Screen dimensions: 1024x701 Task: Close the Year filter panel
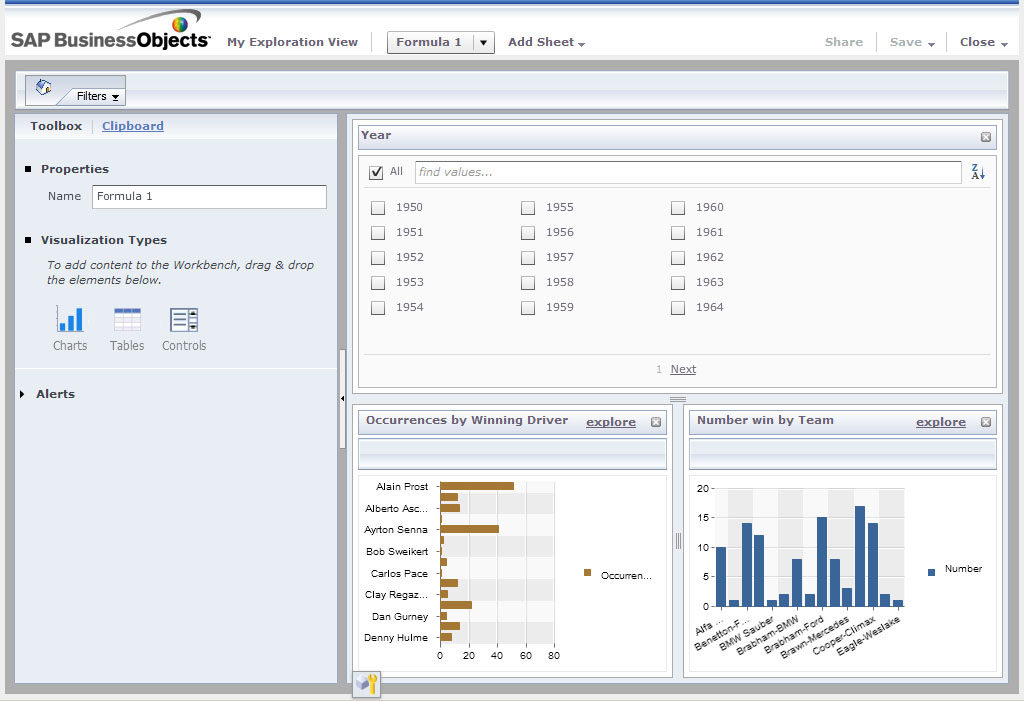click(985, 137)
